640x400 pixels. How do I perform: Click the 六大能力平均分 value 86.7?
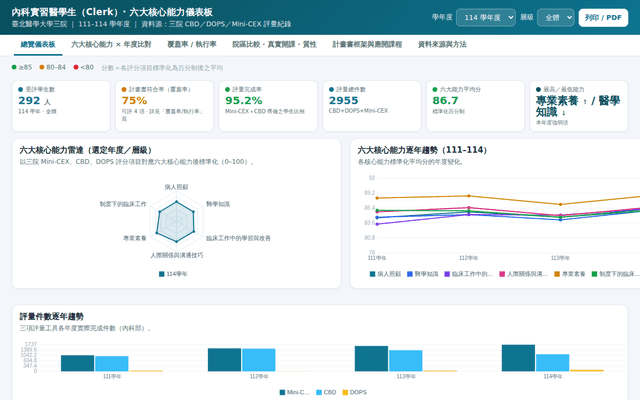445,100
